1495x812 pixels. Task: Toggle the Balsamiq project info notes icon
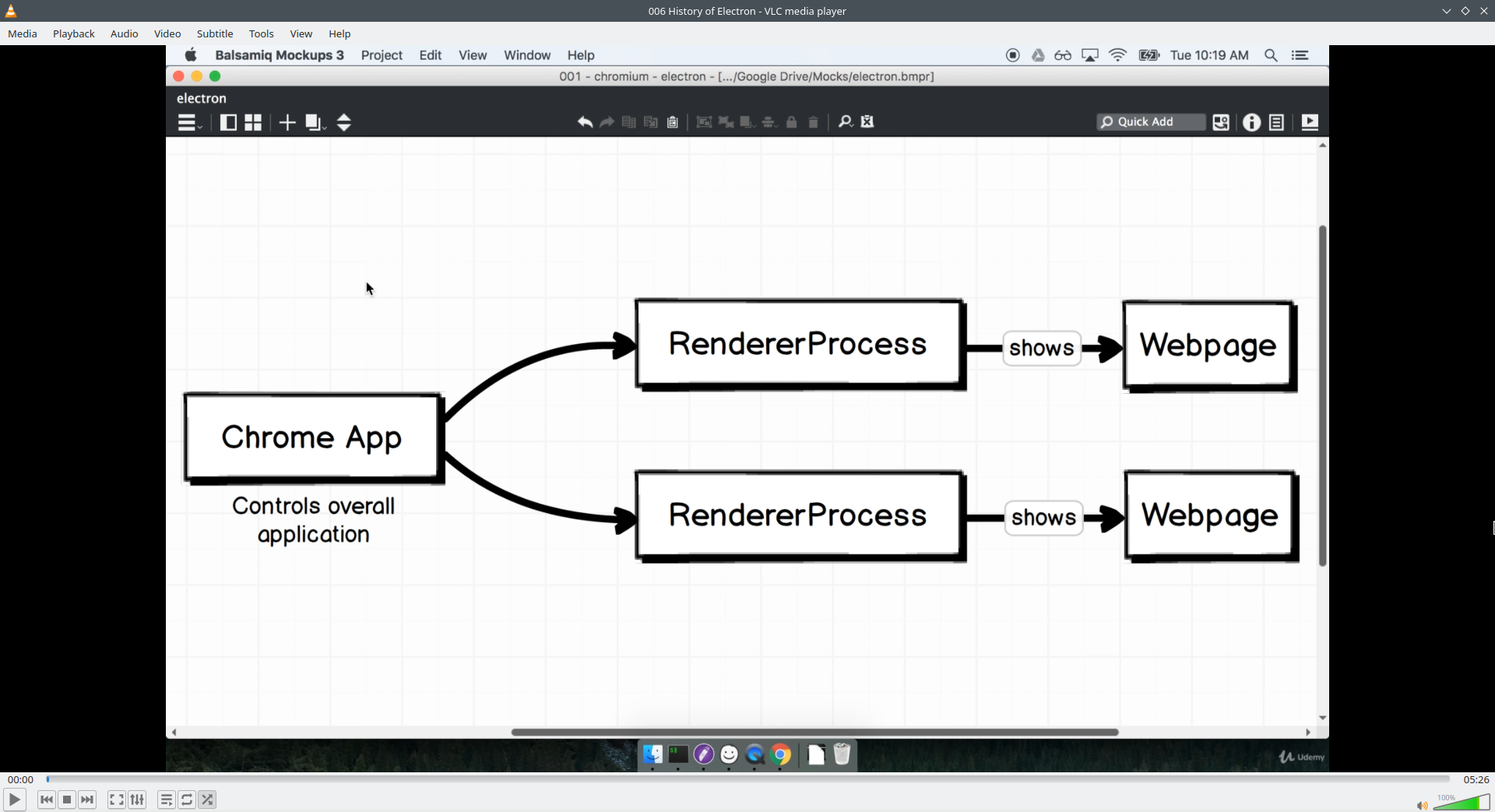[x=1276, y=122]
